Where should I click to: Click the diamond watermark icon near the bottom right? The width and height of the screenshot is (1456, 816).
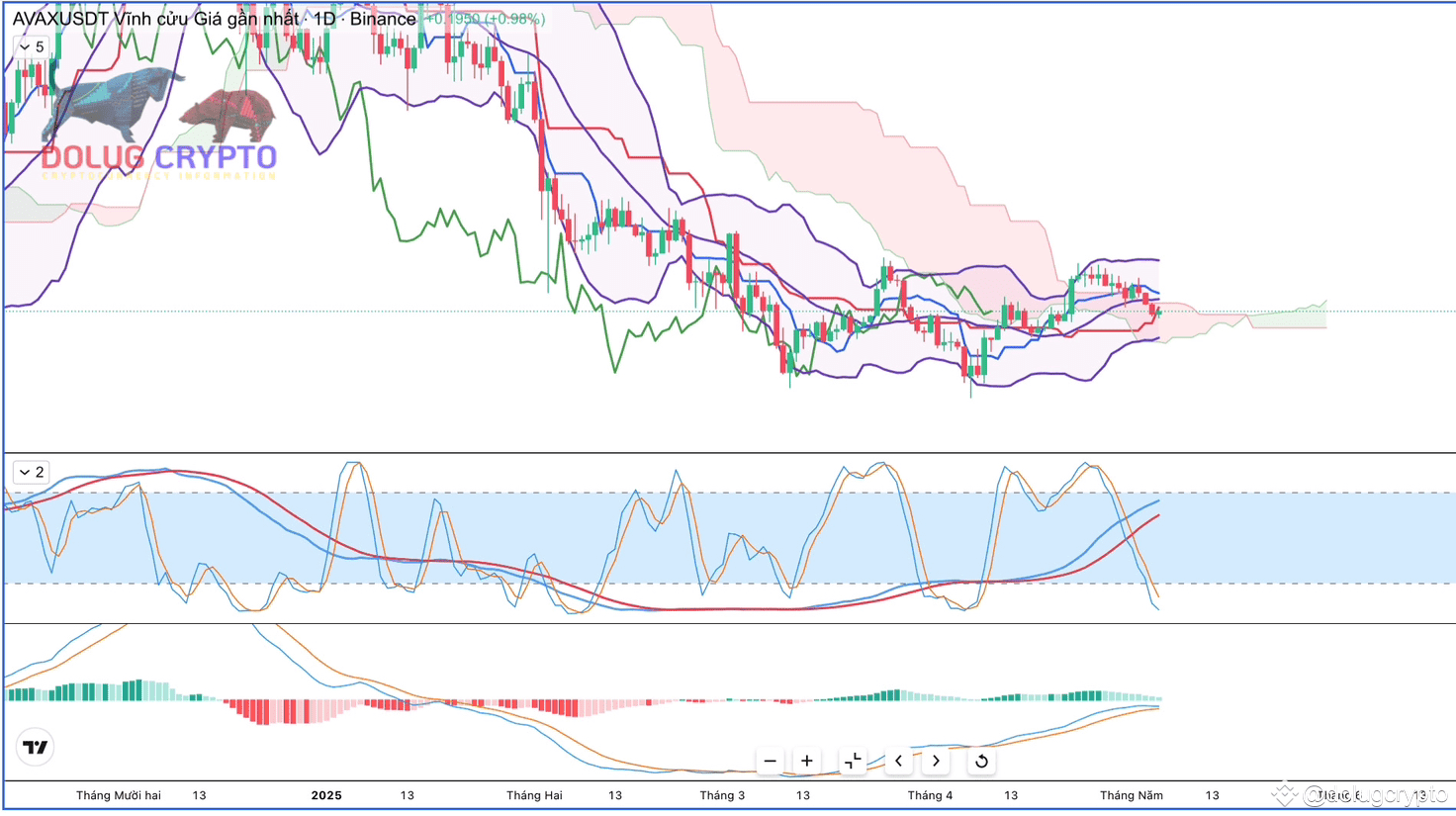click(1283, 792)
